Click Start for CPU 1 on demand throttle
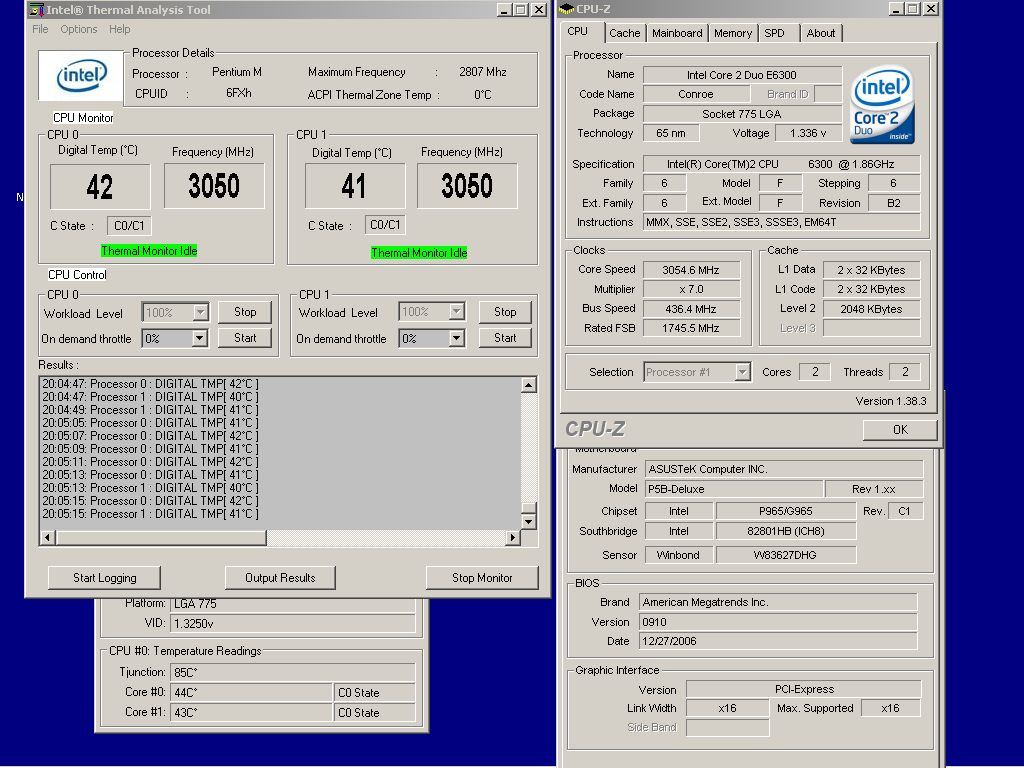1024x768 pixels. (505, 338)
